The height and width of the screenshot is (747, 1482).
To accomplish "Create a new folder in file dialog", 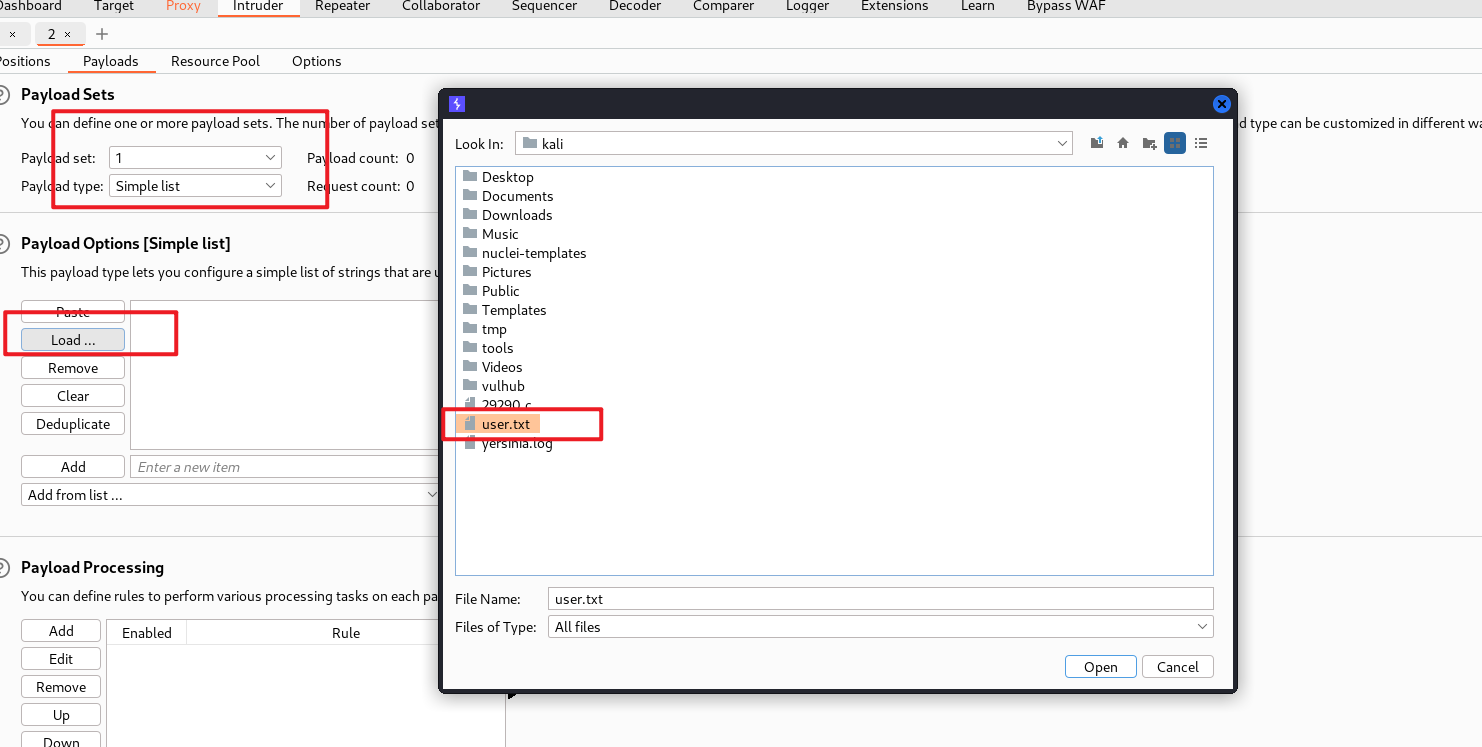I will pos(1149,143).
